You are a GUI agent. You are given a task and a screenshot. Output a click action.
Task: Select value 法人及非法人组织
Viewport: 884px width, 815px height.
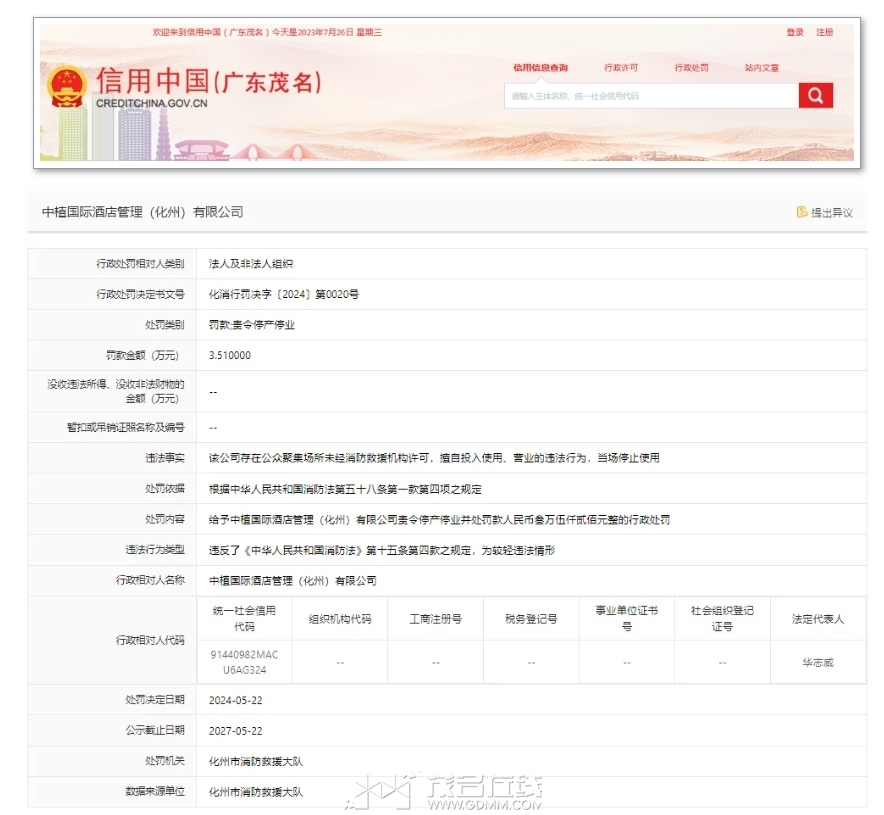250,264
